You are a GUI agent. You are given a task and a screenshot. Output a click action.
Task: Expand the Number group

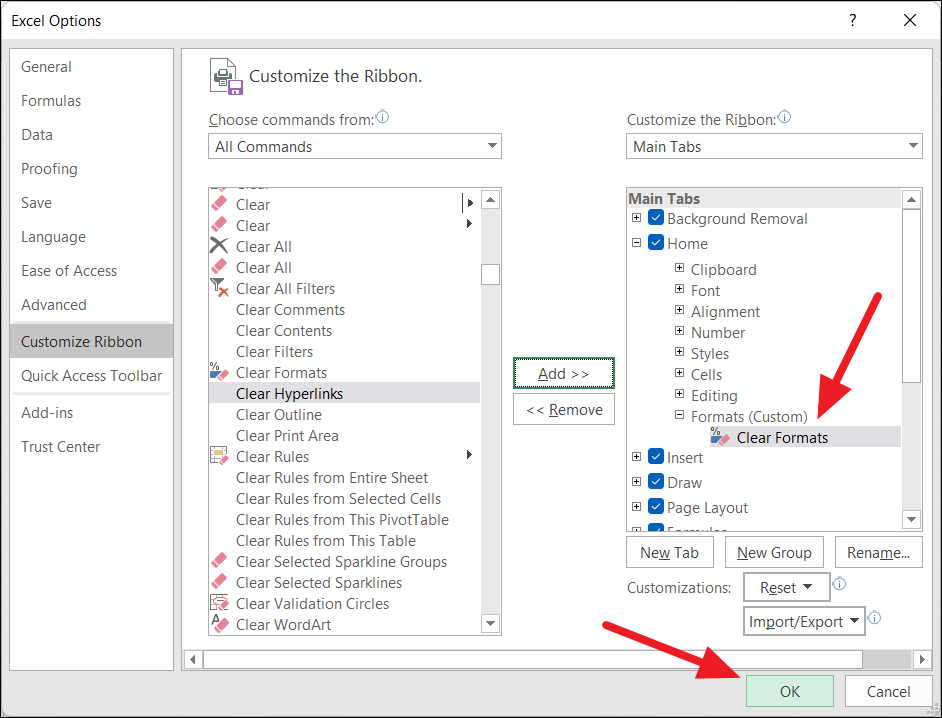(x=679, y=330)
